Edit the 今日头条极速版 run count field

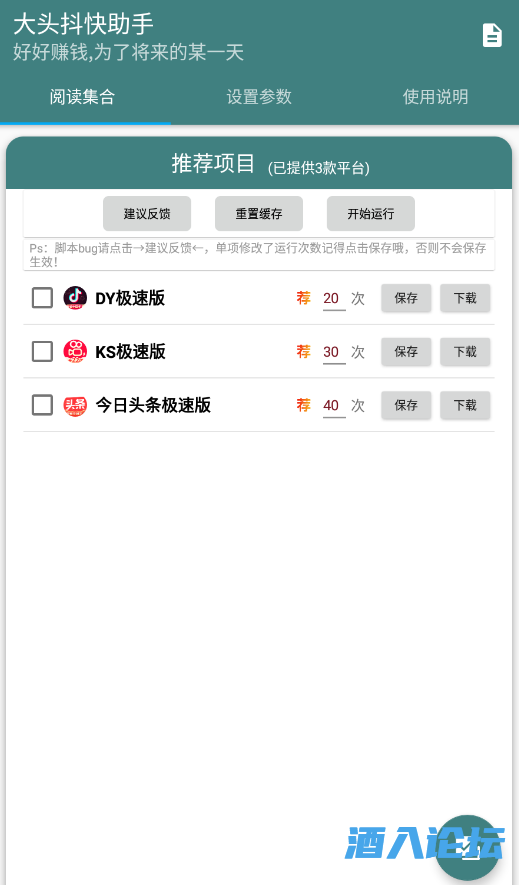point(334,405)
